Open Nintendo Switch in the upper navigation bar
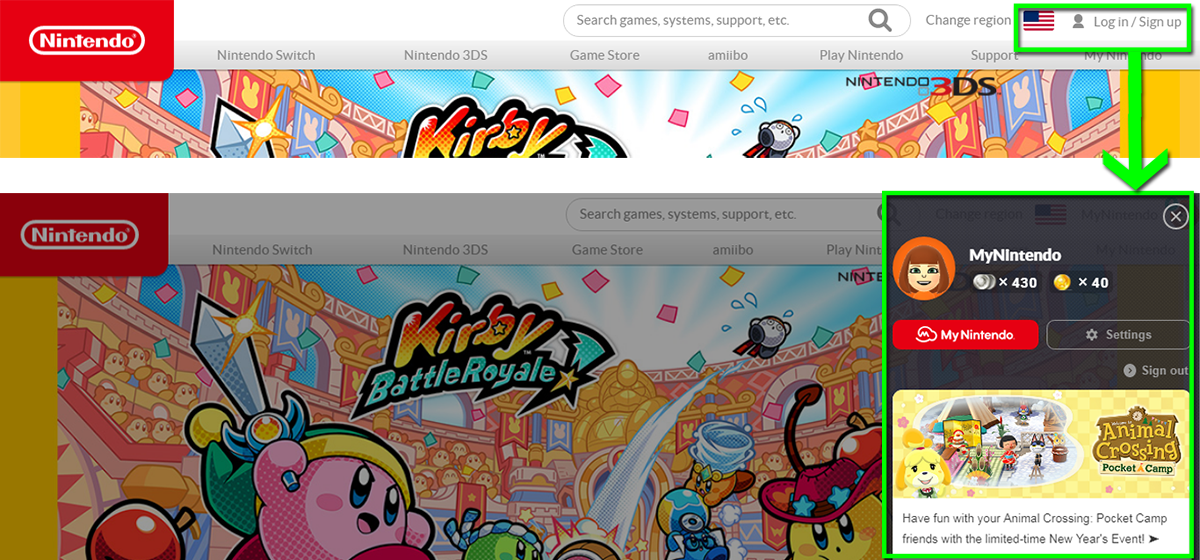 pyautogui.click(x=266, y=55)
